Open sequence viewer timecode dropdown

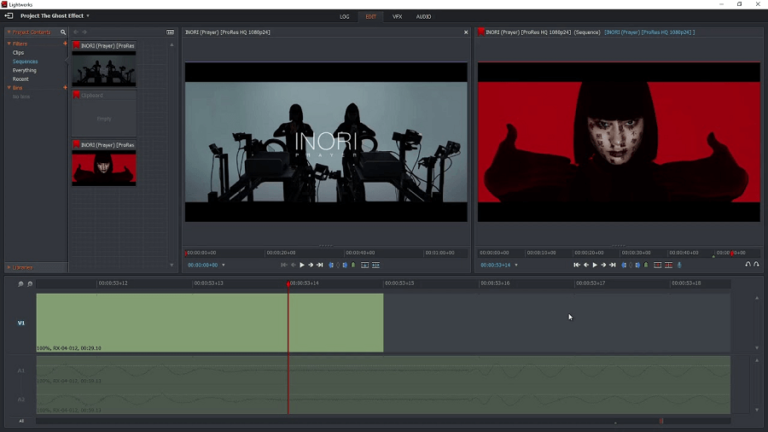pyautogui.click(x=516, y=265)
